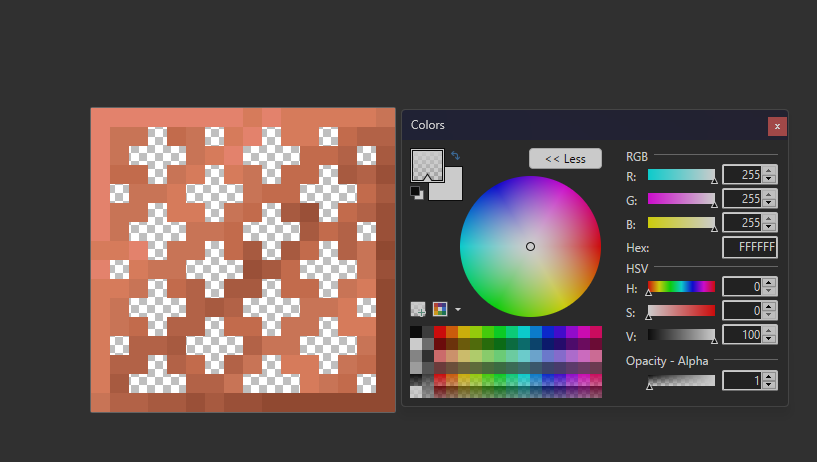Image resolution: width=817 pixels, height=462 pixels.
Task: Focus the S value input field
Action: tap(742, 310)
